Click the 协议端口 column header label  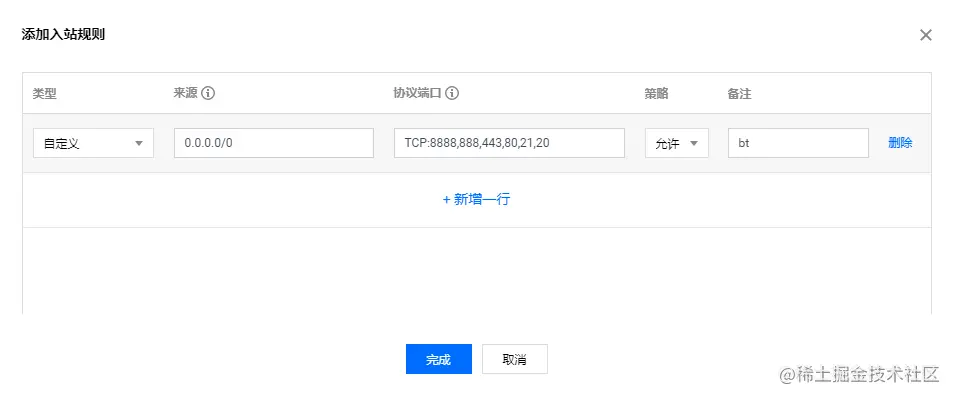(417, 94)
